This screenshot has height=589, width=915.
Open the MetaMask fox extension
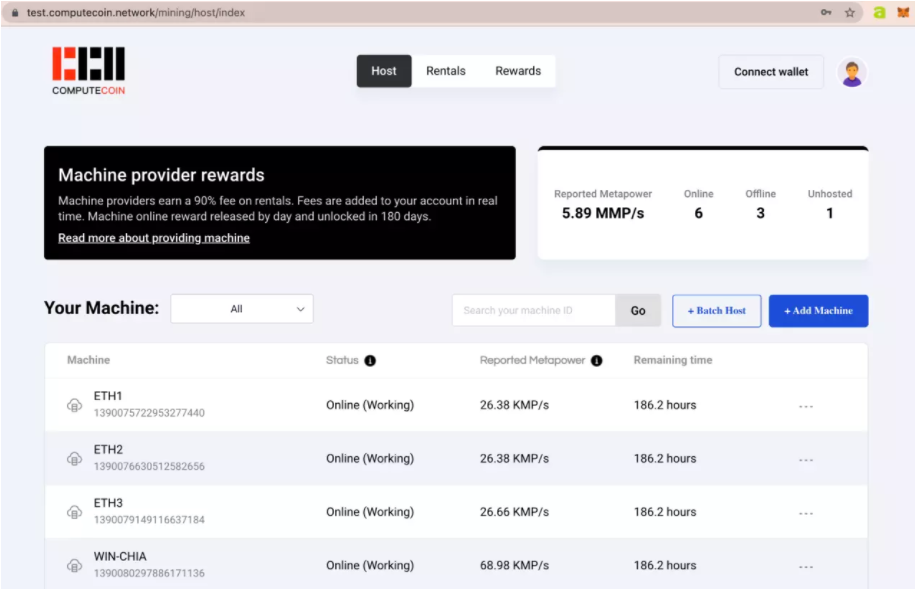902,13
